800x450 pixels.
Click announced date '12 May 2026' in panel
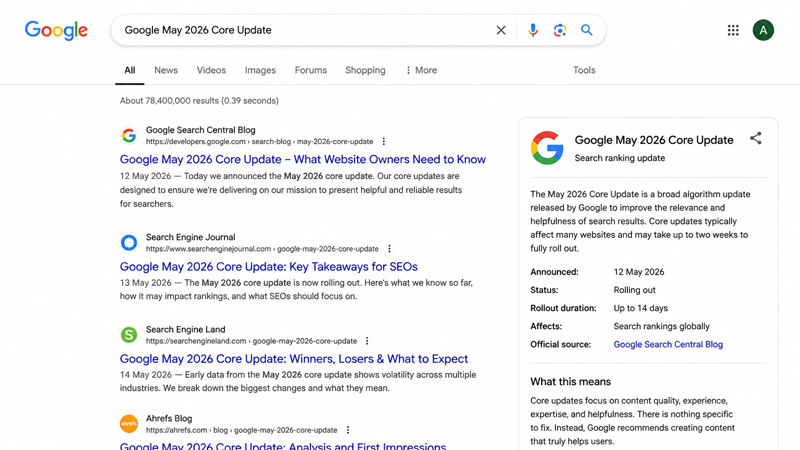click(639, 272)
